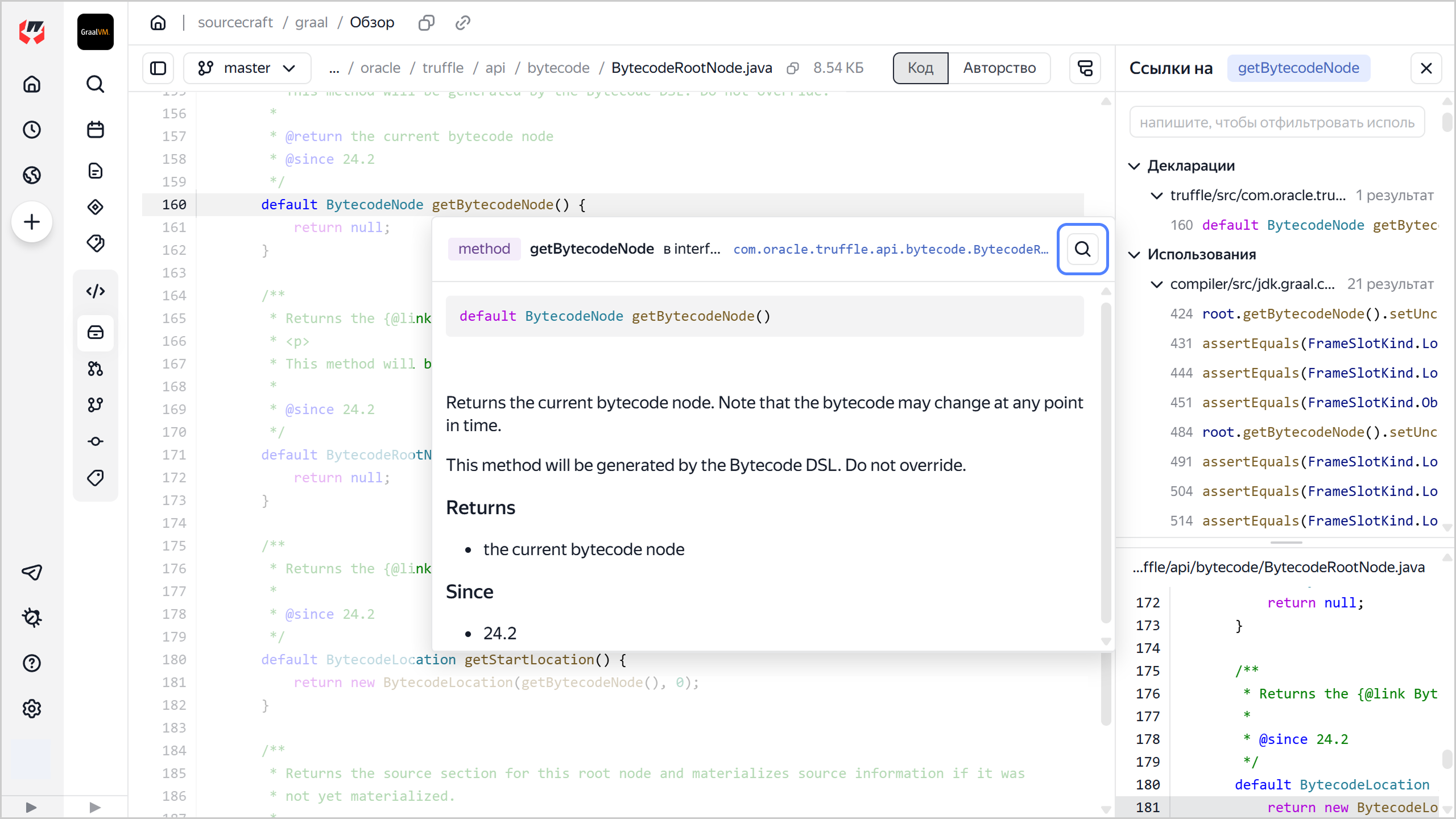Open the graal breadcrumb link

(311, 22)
